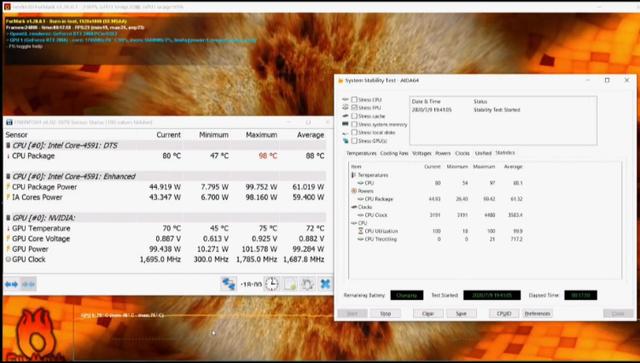Click the icon beside Stress GPU(s)
Viewport: 640px width, 363px height.
(x=345, y=141)
